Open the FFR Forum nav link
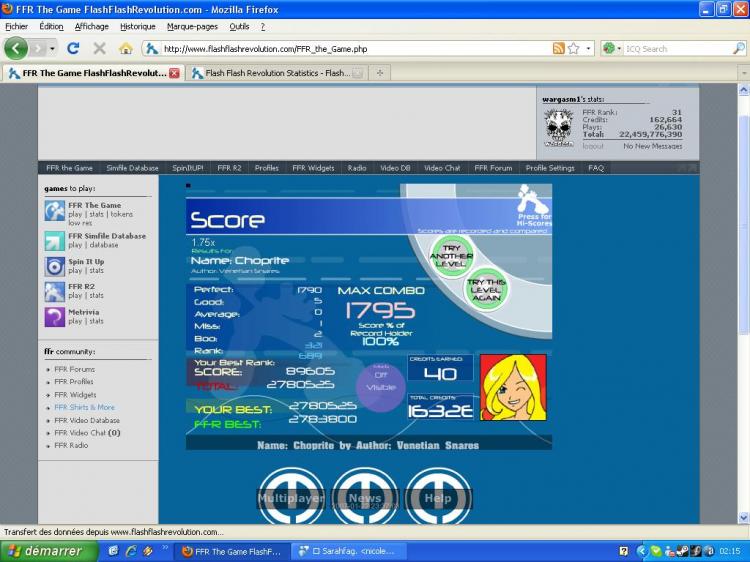This screenshot has width=750, height=562. tap(493, 168)
